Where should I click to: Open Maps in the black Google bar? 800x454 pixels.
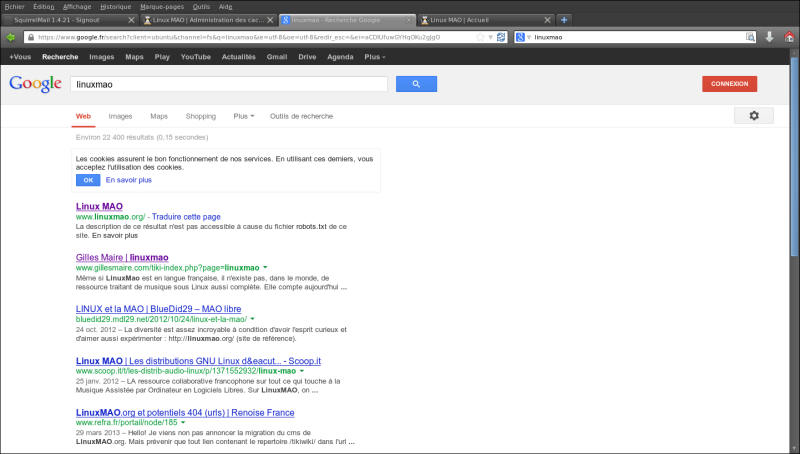tap(134, 57)
